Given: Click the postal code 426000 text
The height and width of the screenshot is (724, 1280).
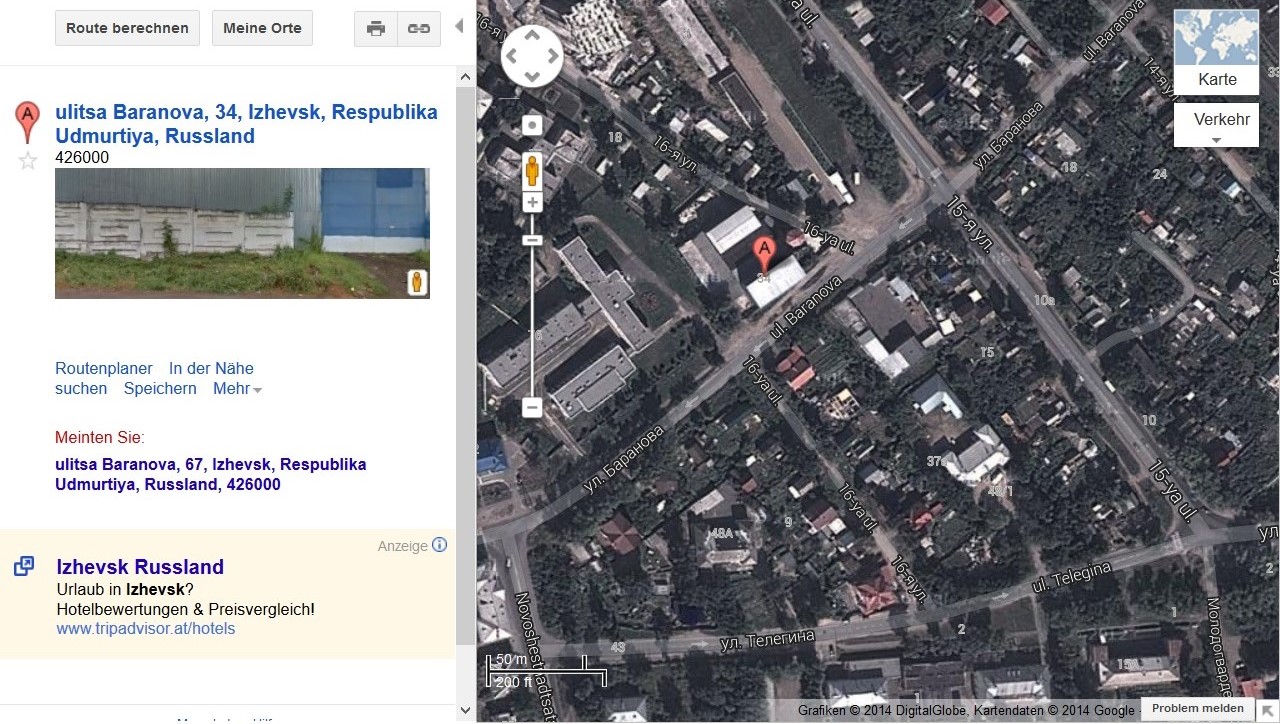Looking at the screenshot, I should click(x=82, y=158).
